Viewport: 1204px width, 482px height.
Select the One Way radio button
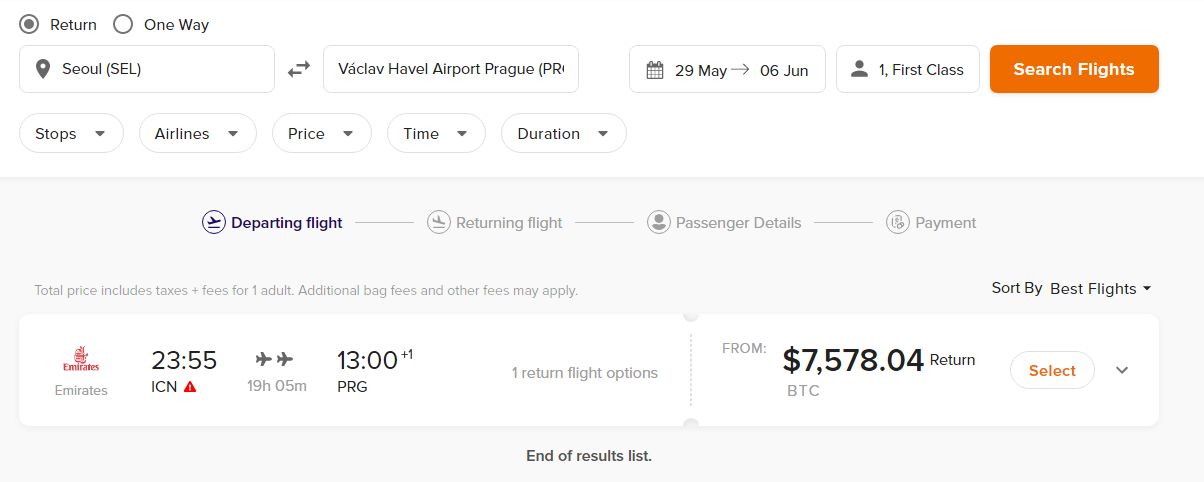[x=123, y=24]
